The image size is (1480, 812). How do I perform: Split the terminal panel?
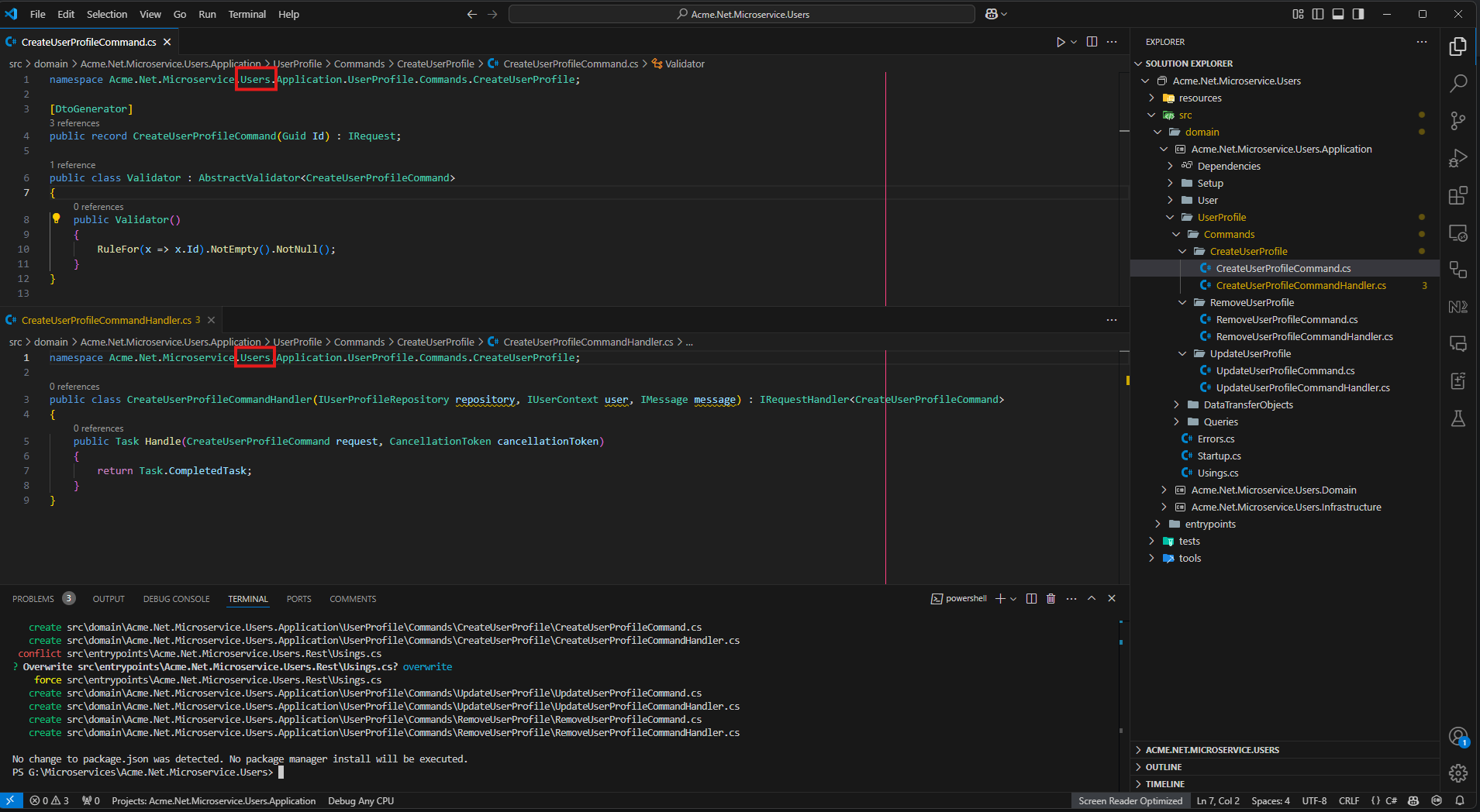tap(1031, 598)
